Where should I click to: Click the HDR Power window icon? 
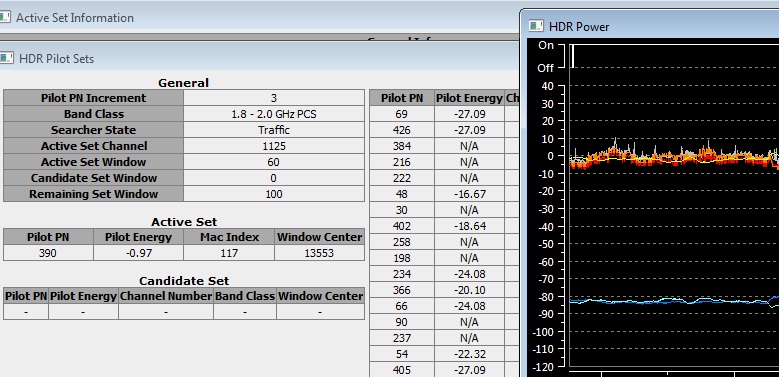point(536,26)
